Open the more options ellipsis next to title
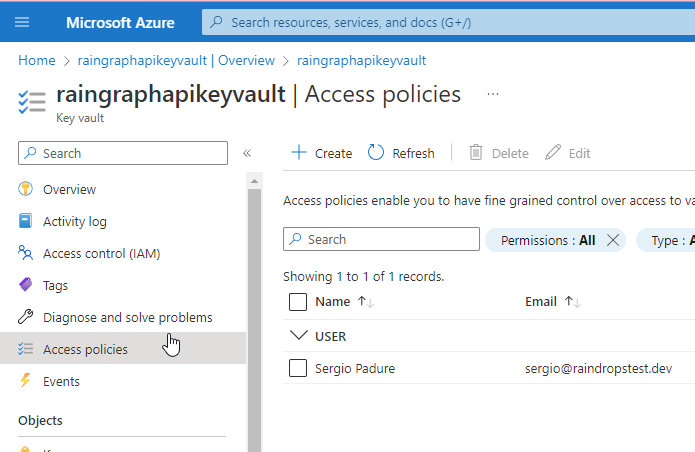Image resolution: width=695 pixels, height=452 pixels. pyautogui.click(x=493, y=94)
